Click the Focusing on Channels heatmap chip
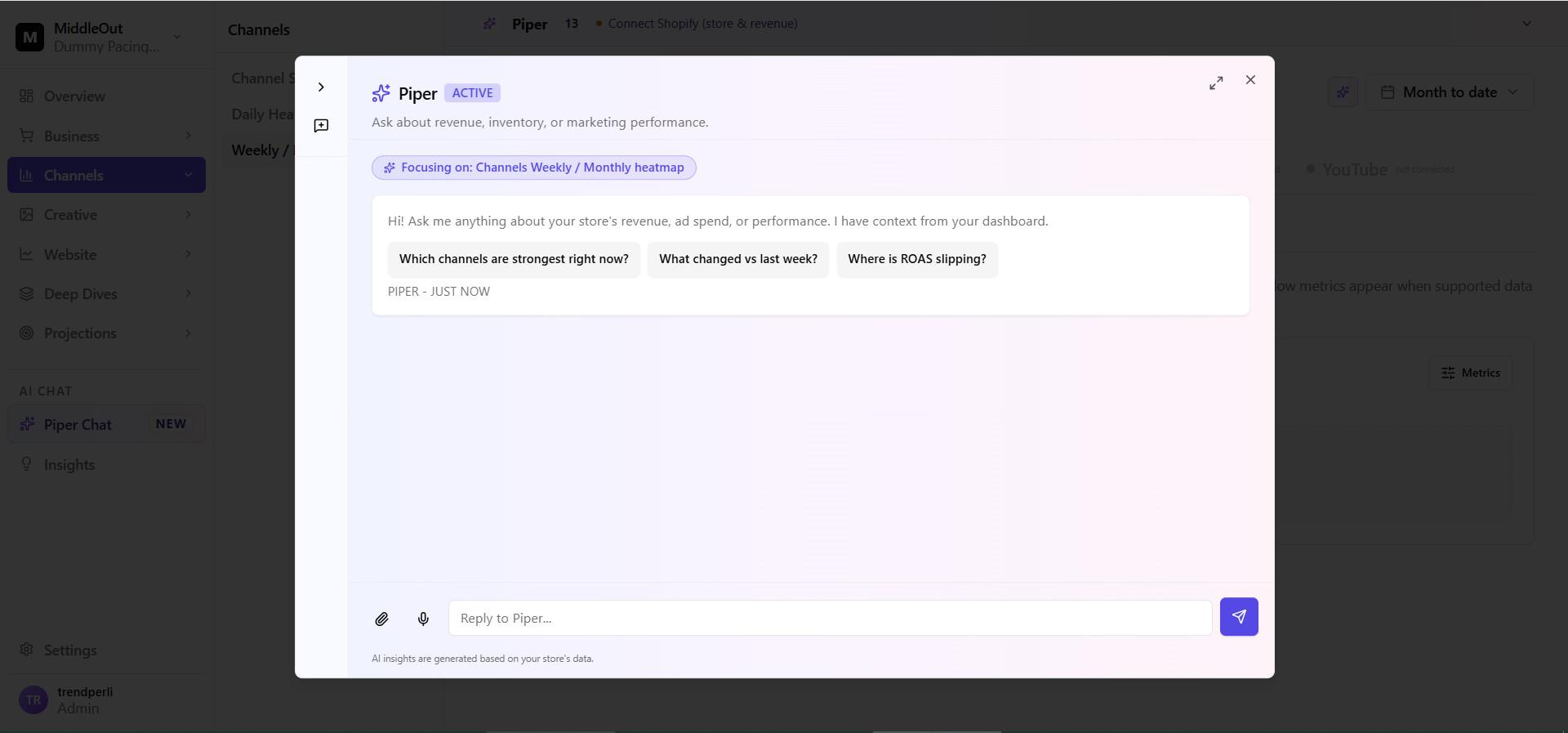The image size is (1568, 733). click(534, 168)
